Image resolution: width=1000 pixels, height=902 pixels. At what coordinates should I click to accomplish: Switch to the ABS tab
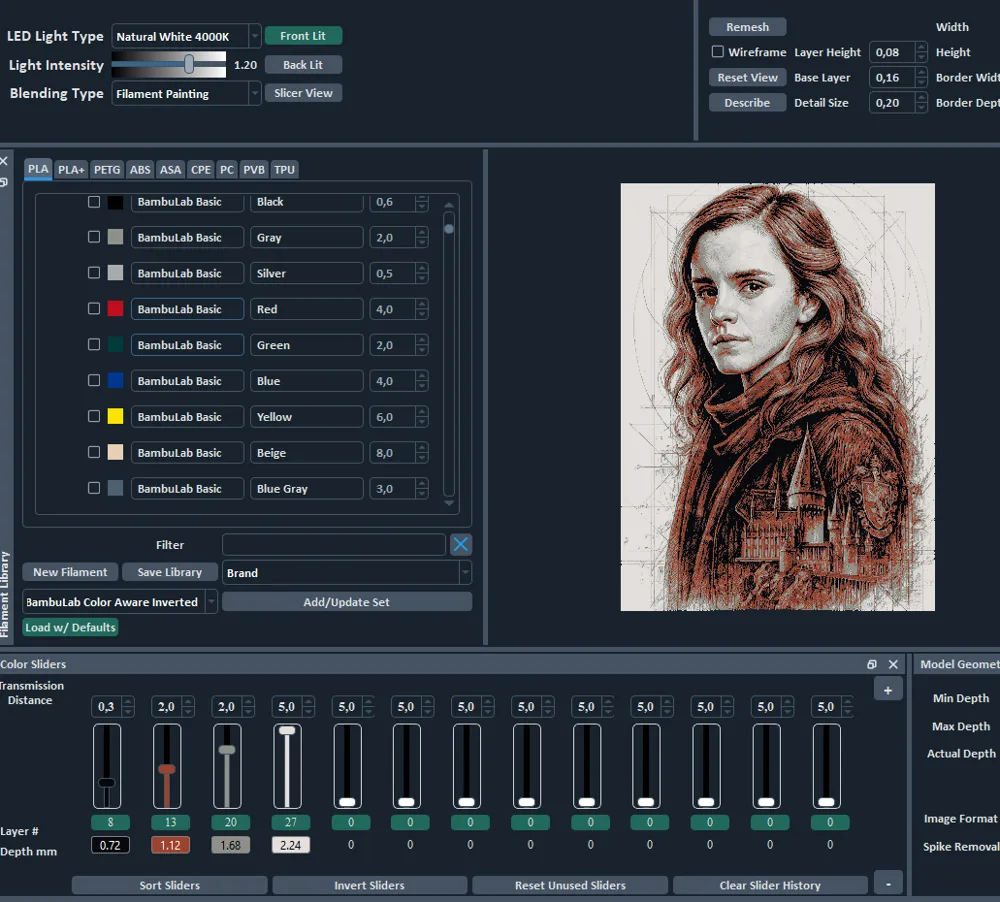(x=140, y=170)
